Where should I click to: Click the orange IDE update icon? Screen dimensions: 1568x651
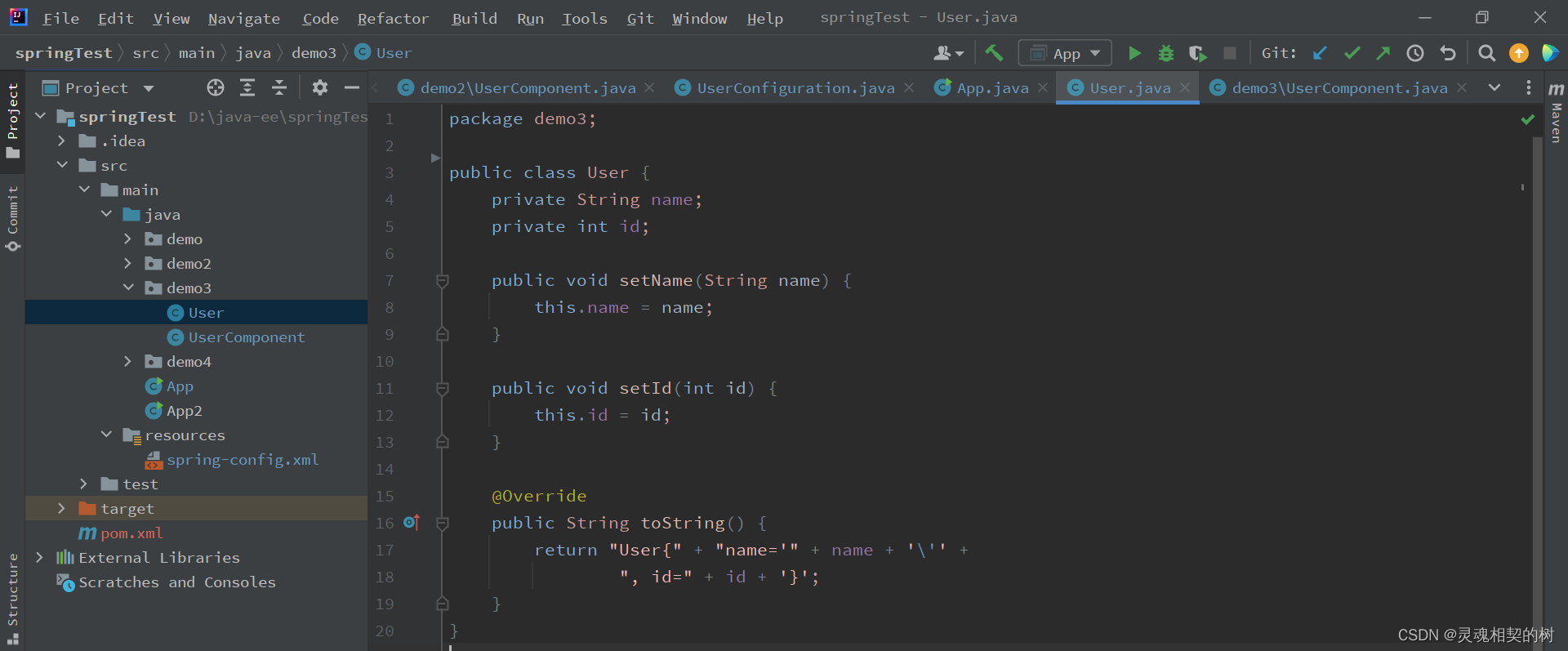[1519, 53]
